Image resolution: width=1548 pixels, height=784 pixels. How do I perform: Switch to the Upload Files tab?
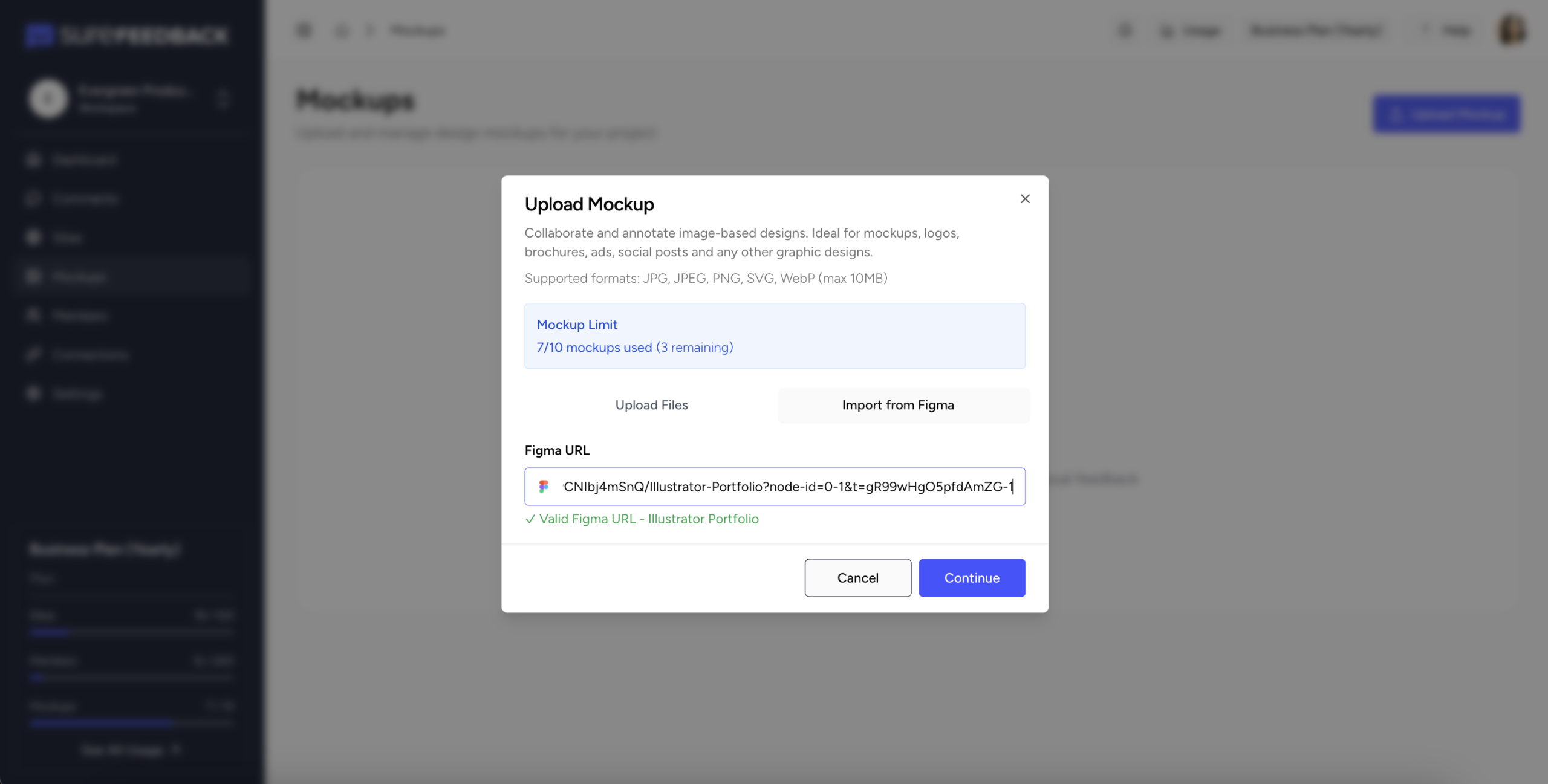[651, 405]
